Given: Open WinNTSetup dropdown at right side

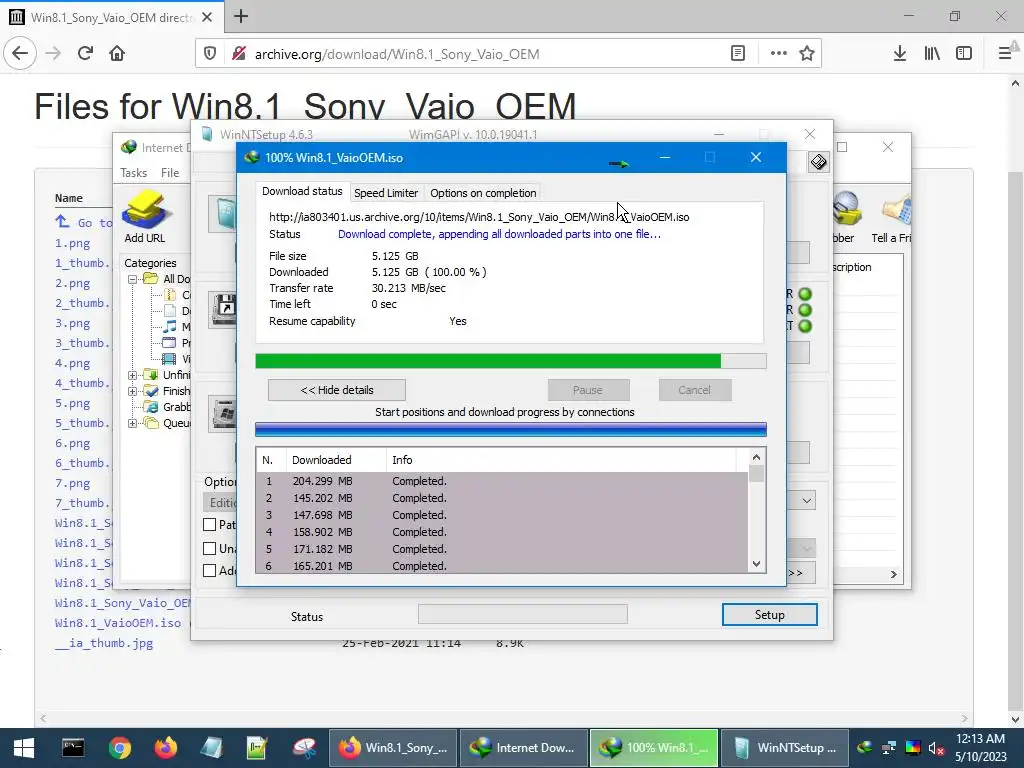Looking at the screenshot, I should click(807, 501).
